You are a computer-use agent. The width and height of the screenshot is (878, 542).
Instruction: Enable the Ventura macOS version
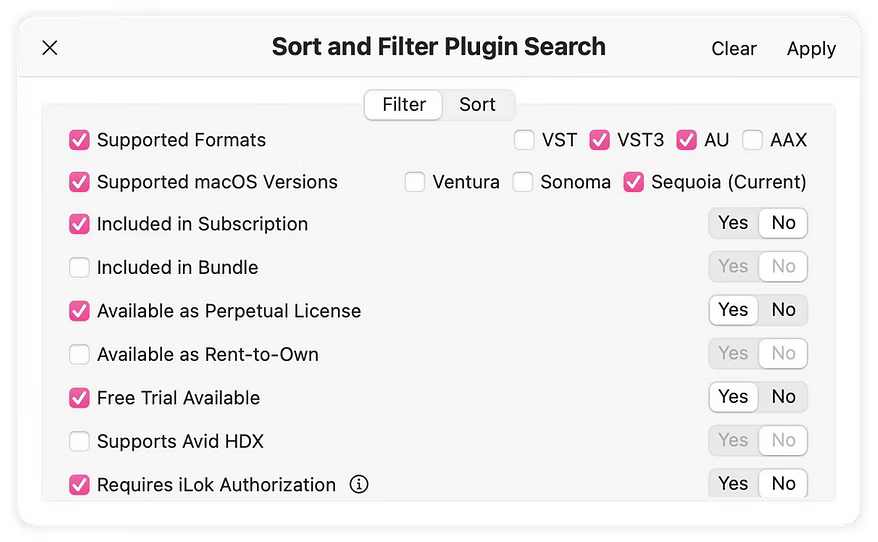pyautogui.click(x=415, y=182)
